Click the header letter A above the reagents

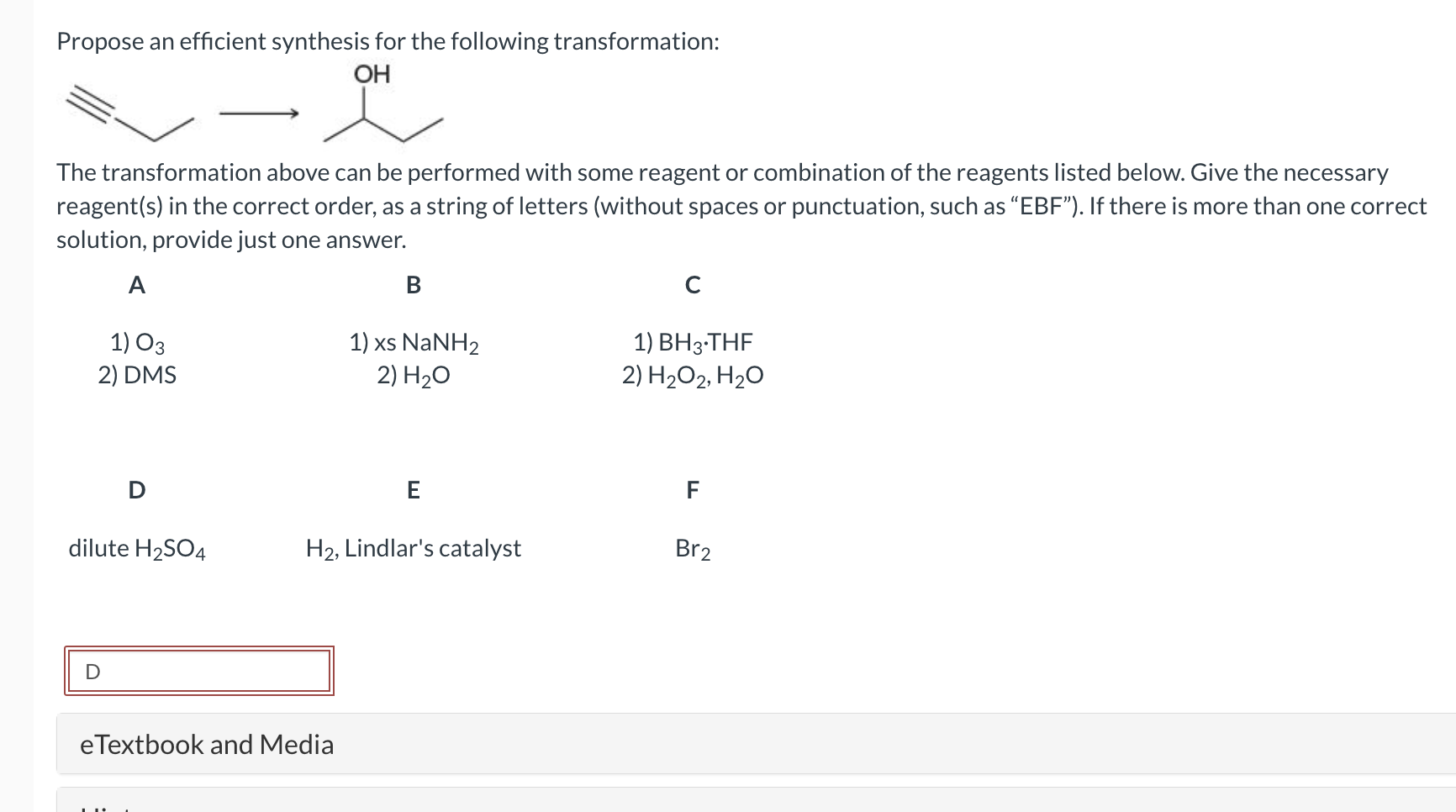(x=137, y=286)
